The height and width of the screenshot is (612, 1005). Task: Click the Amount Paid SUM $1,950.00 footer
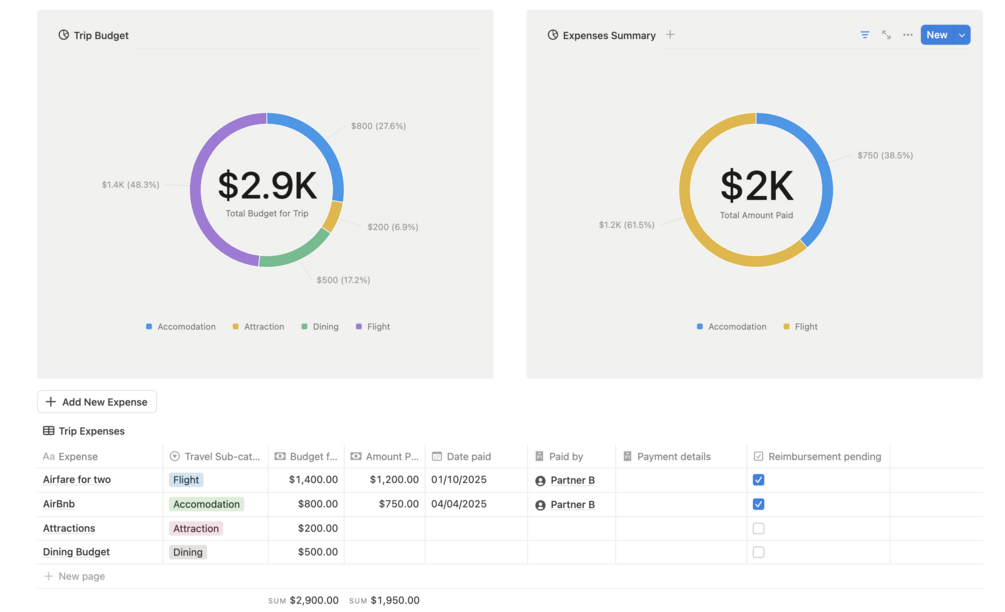[x=385, y=600]
